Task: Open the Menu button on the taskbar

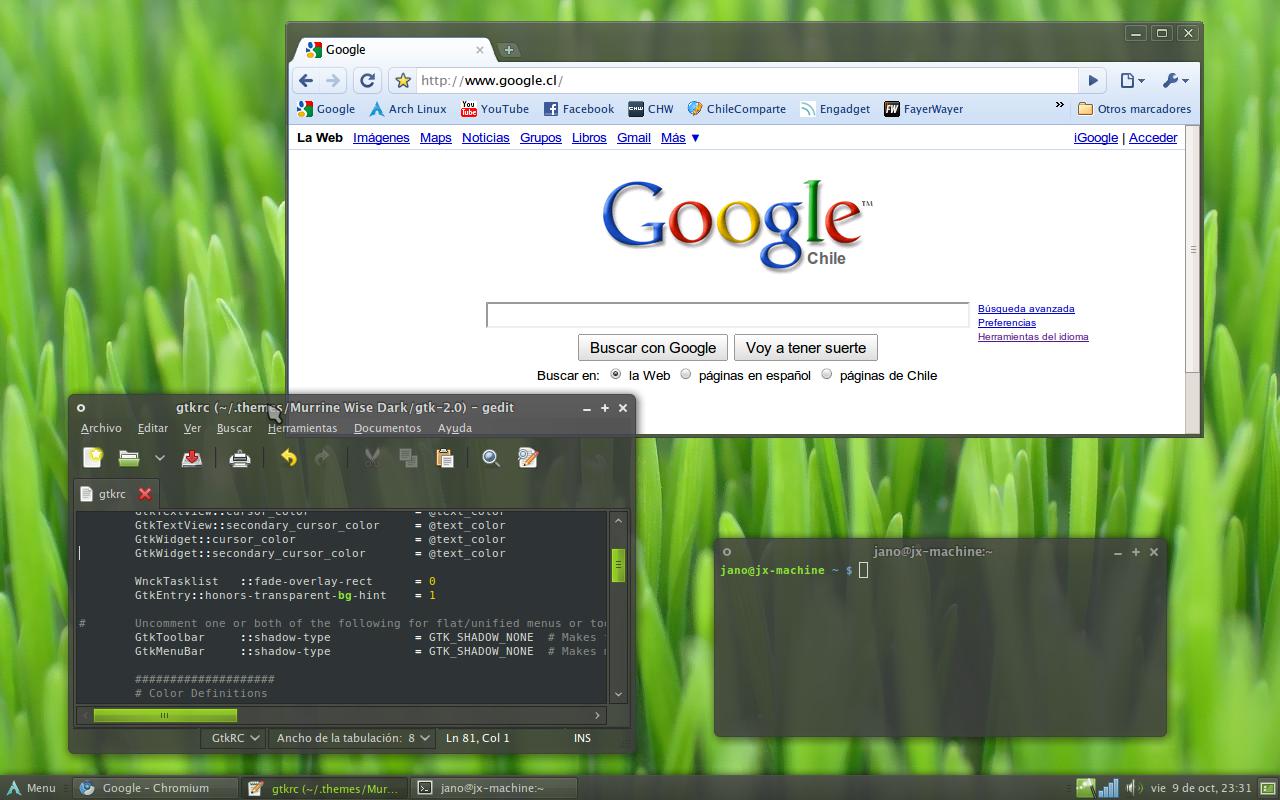Action: click(31, 788)
